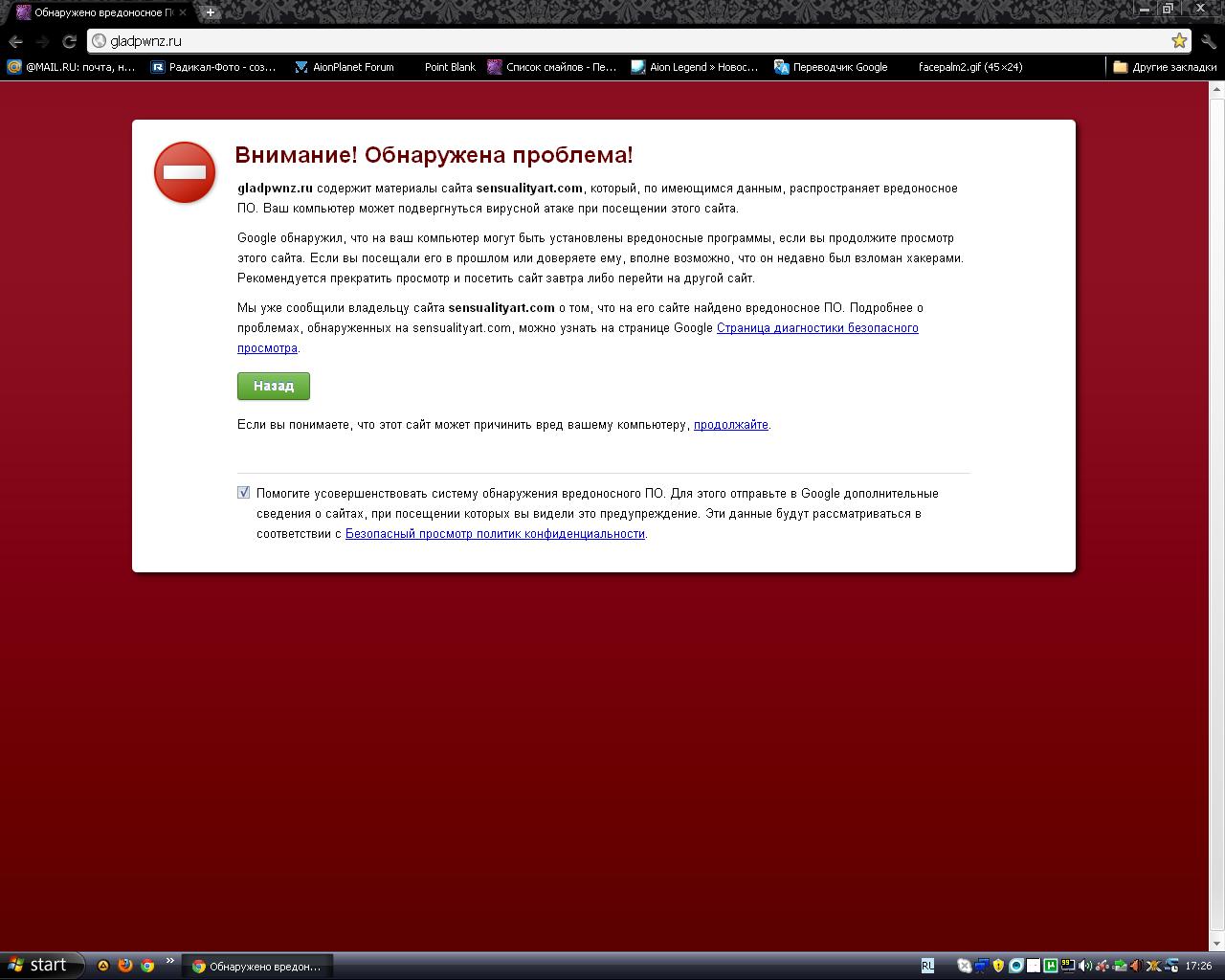Click the white square tray icon
Image resolution: width=1225 pixels, height=980 pixels.
(x=1034, y=966)
